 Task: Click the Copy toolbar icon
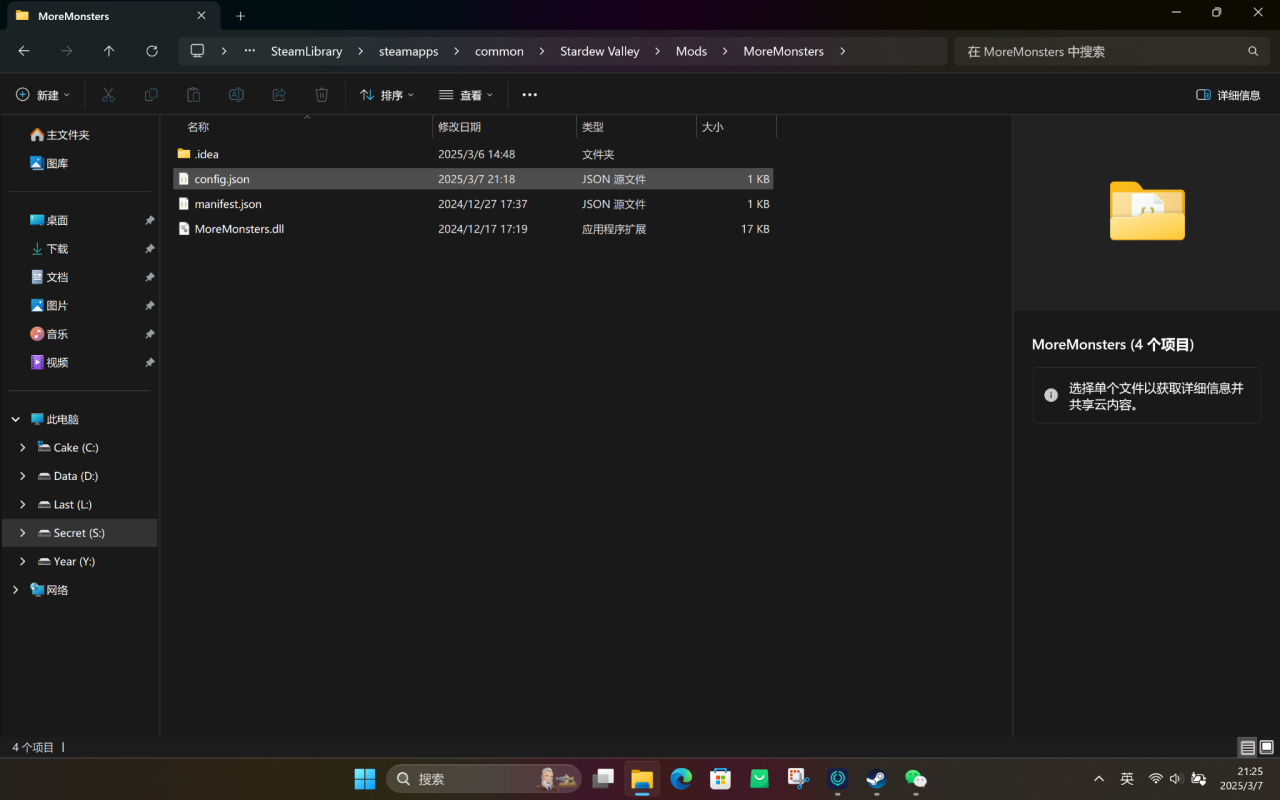(x=151, y=95)
